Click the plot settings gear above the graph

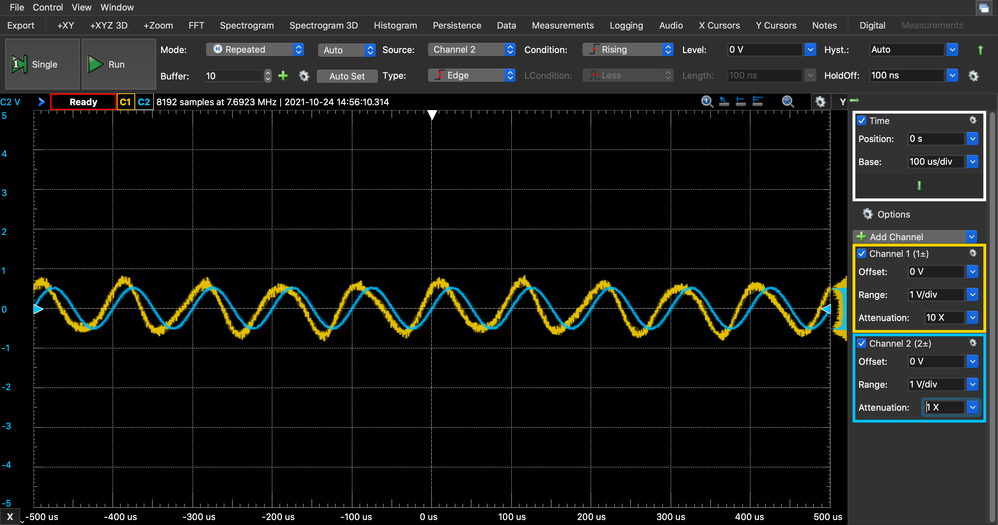[820, 102]
